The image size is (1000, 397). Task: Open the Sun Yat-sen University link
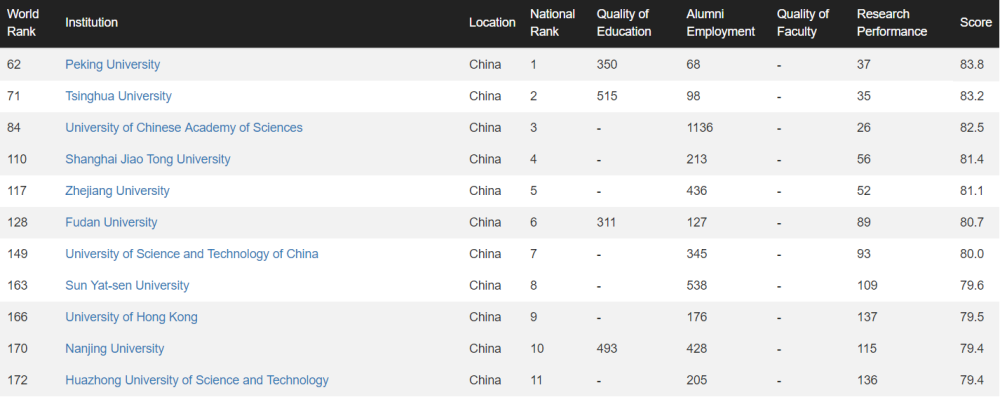[127, 285]
